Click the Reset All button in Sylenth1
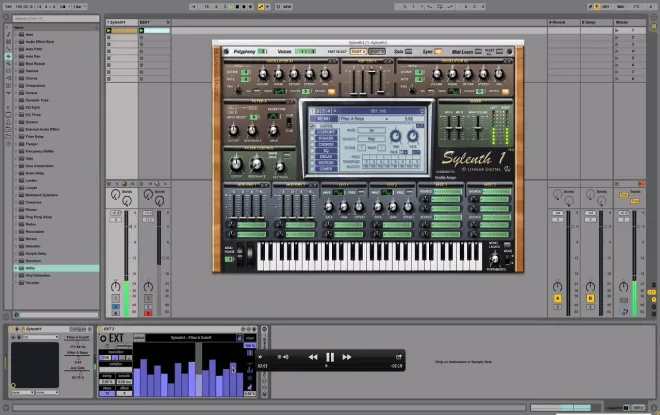The image size is (660, 415). point(499,51)
